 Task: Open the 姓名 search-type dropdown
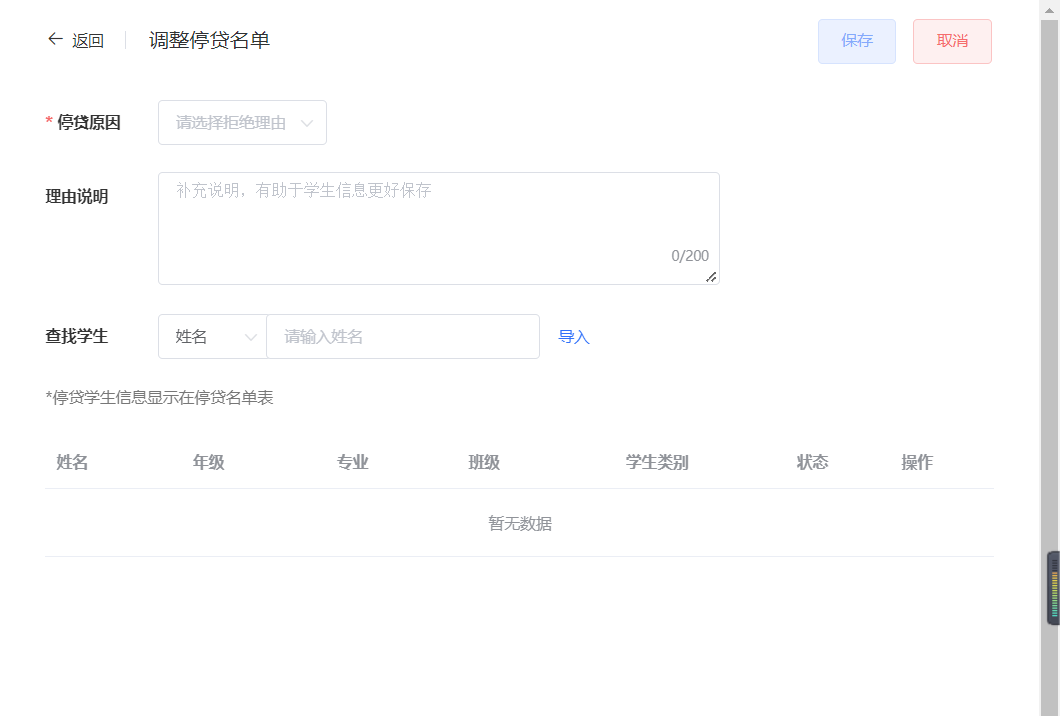(x=212, y=336)
